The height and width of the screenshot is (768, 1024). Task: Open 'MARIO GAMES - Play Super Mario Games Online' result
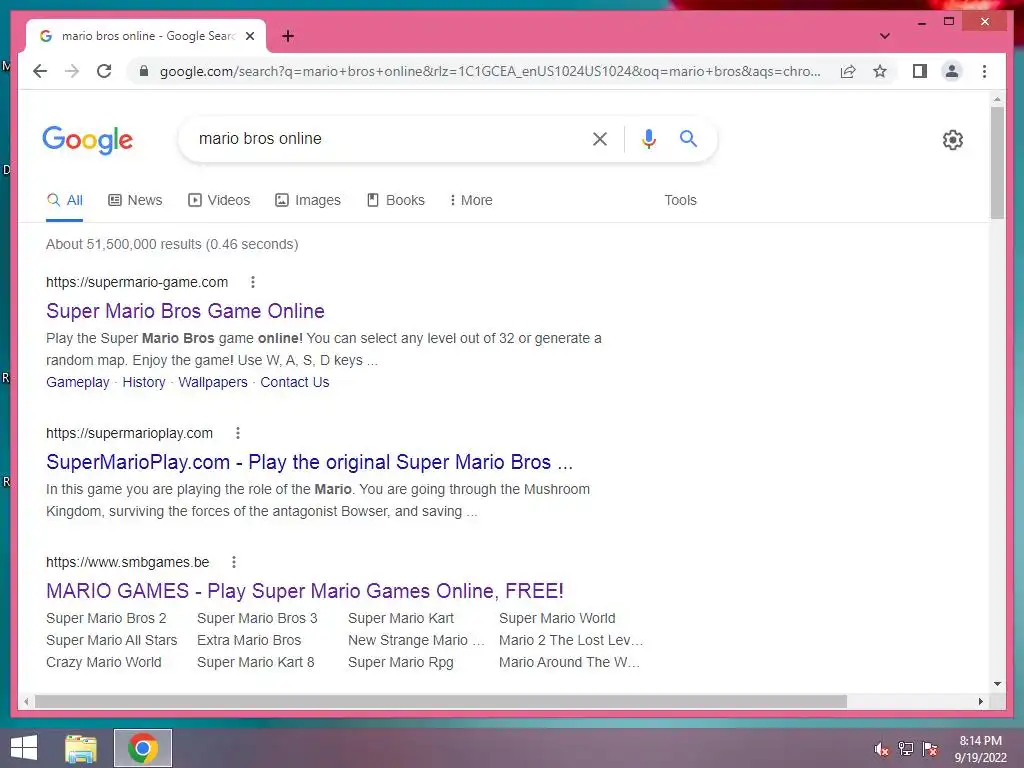pos(304,591)
